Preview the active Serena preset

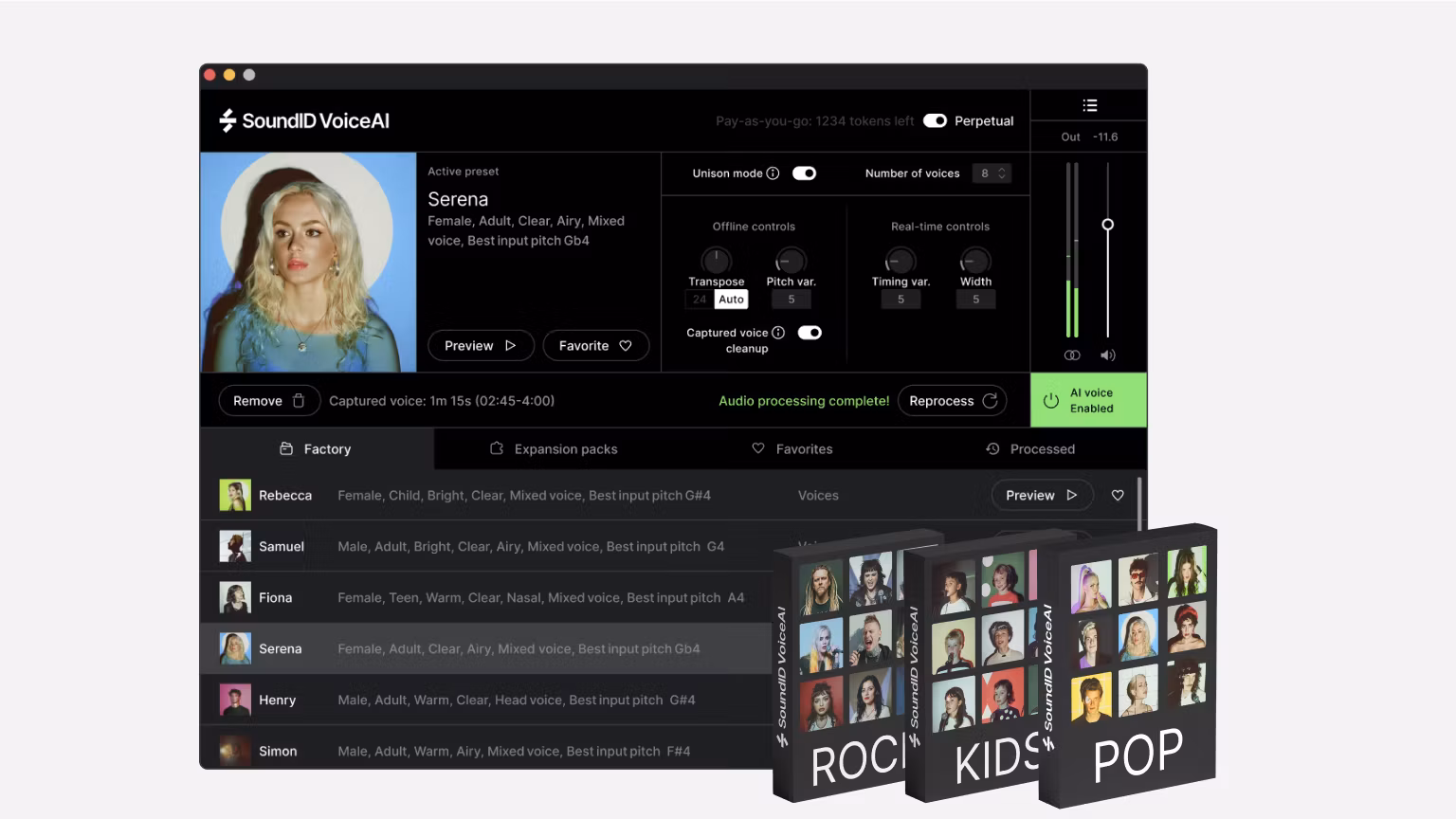pos(482,346)
